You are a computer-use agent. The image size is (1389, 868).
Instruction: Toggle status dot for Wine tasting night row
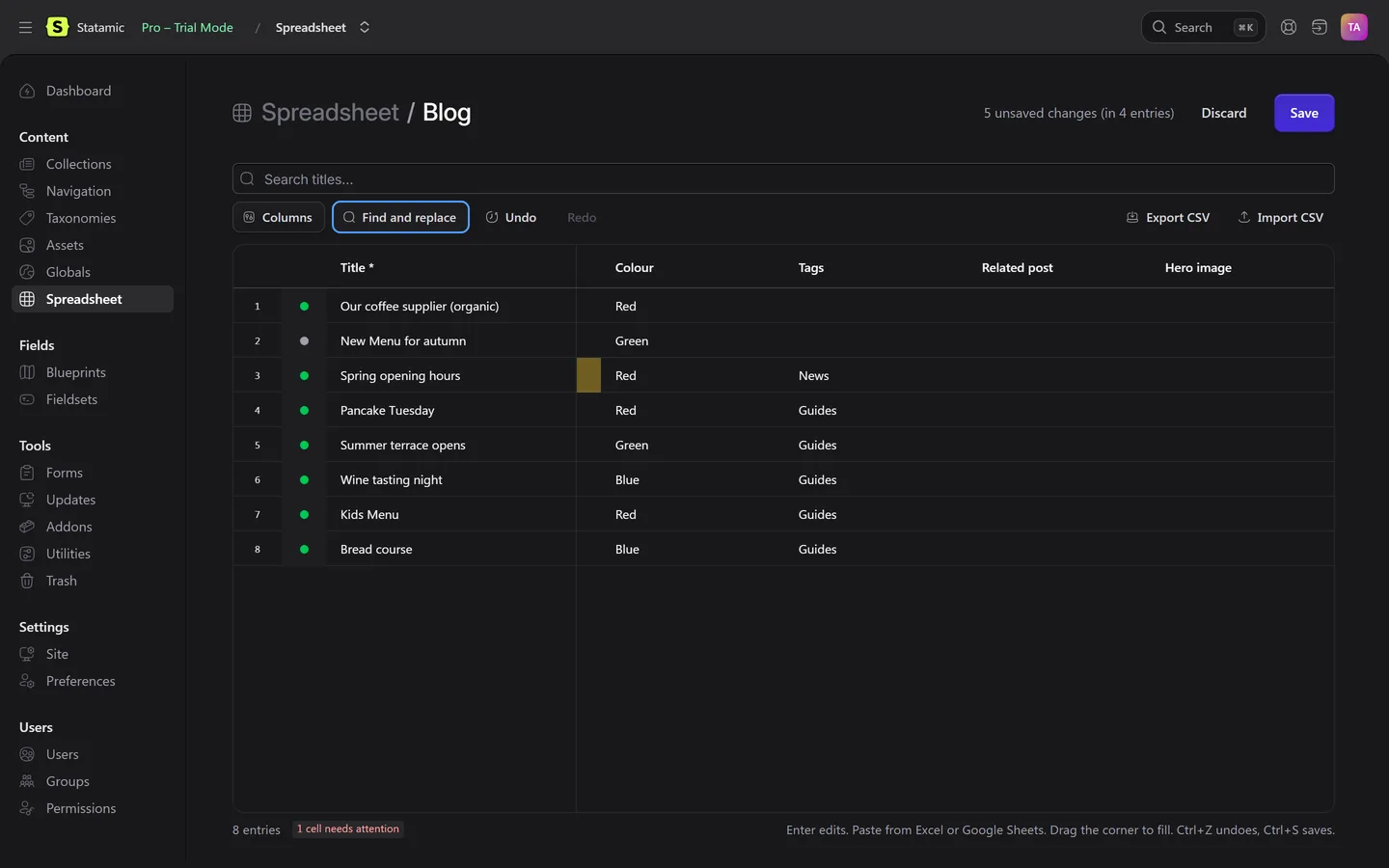304,479
